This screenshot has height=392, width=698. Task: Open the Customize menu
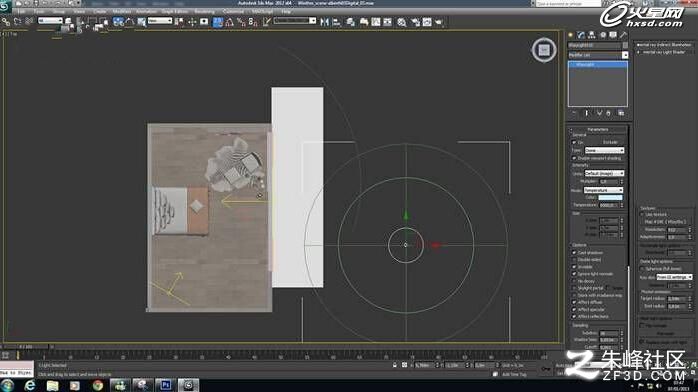click(233, 11)
